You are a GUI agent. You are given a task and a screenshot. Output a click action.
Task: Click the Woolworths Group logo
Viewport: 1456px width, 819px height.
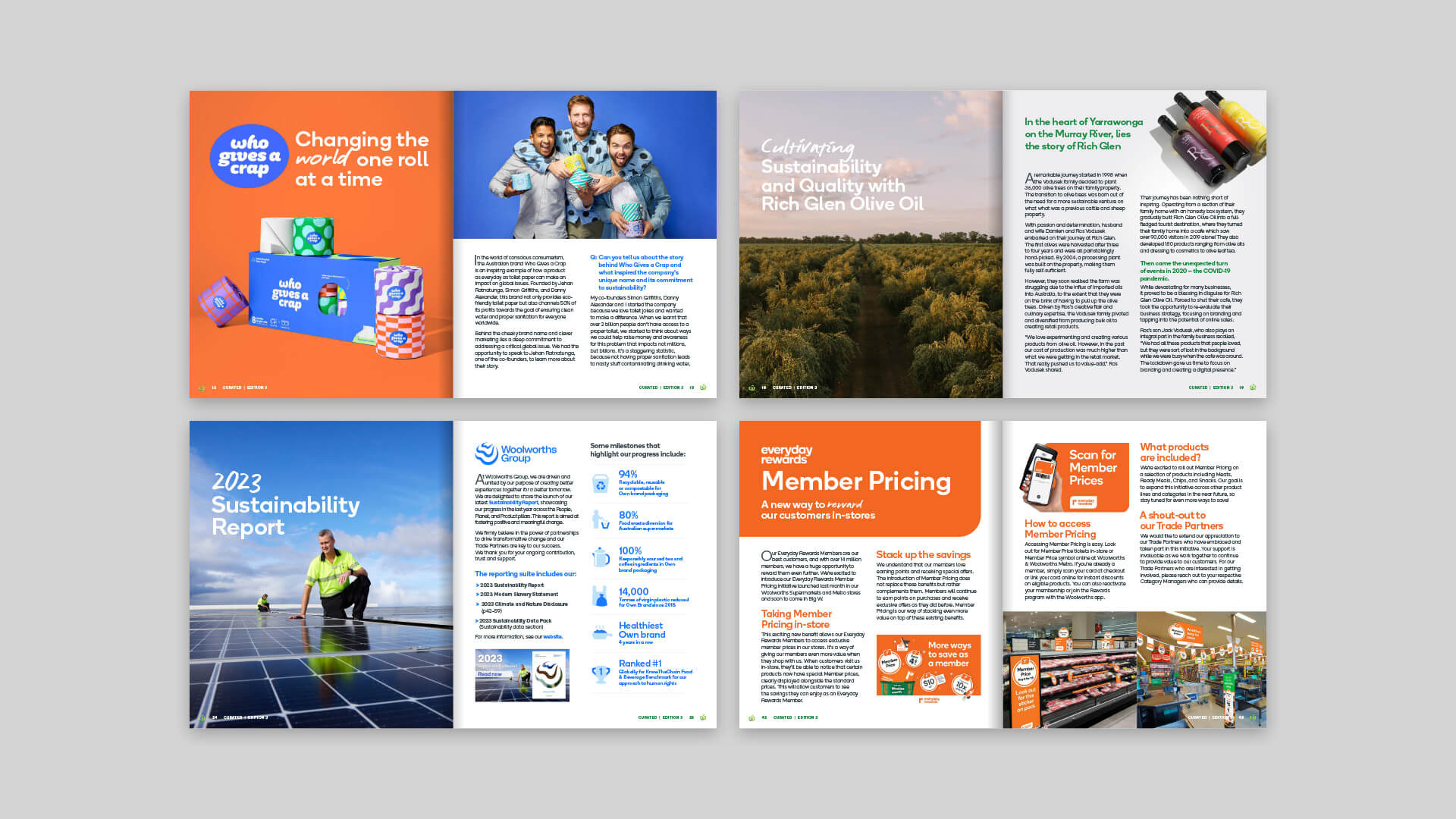(516, 453)
